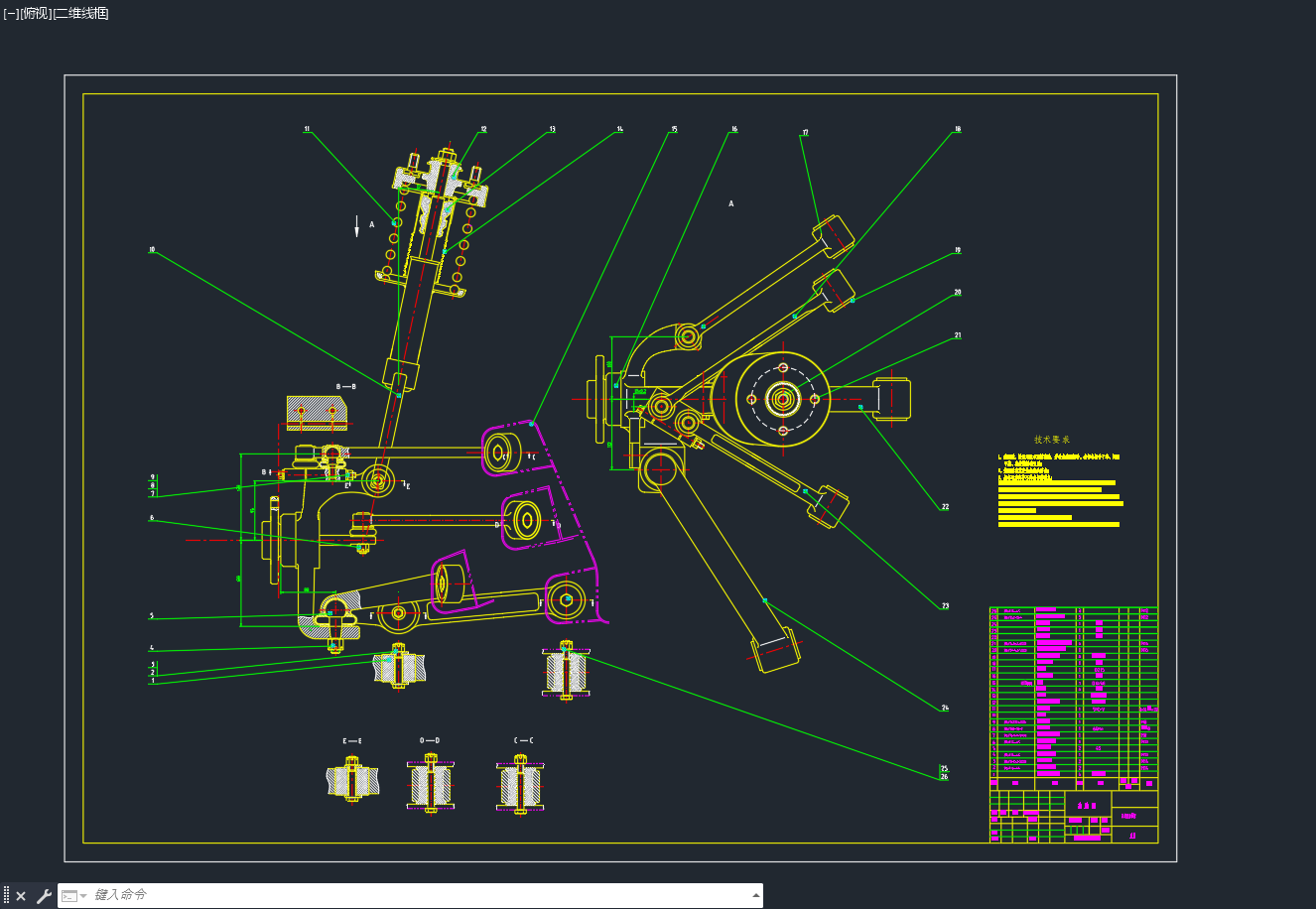Expand command history with the up arrow

[756, 895]
